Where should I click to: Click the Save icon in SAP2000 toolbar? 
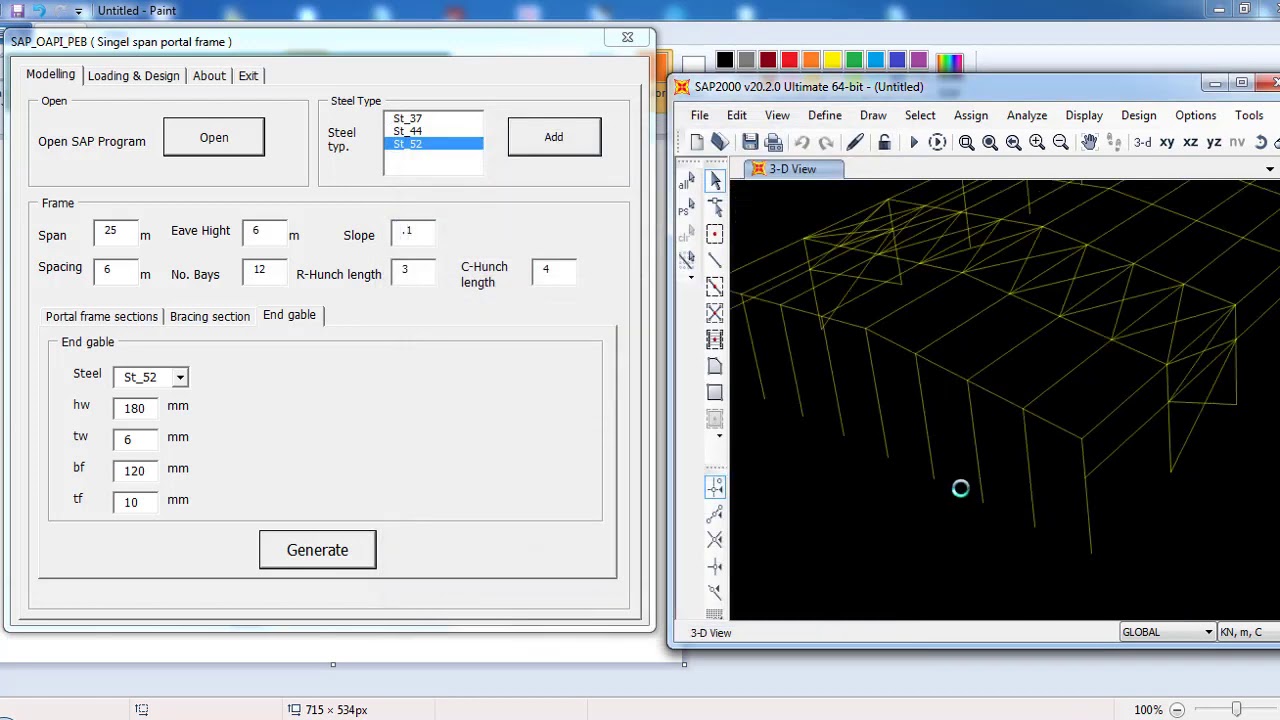tap(750, 142)
